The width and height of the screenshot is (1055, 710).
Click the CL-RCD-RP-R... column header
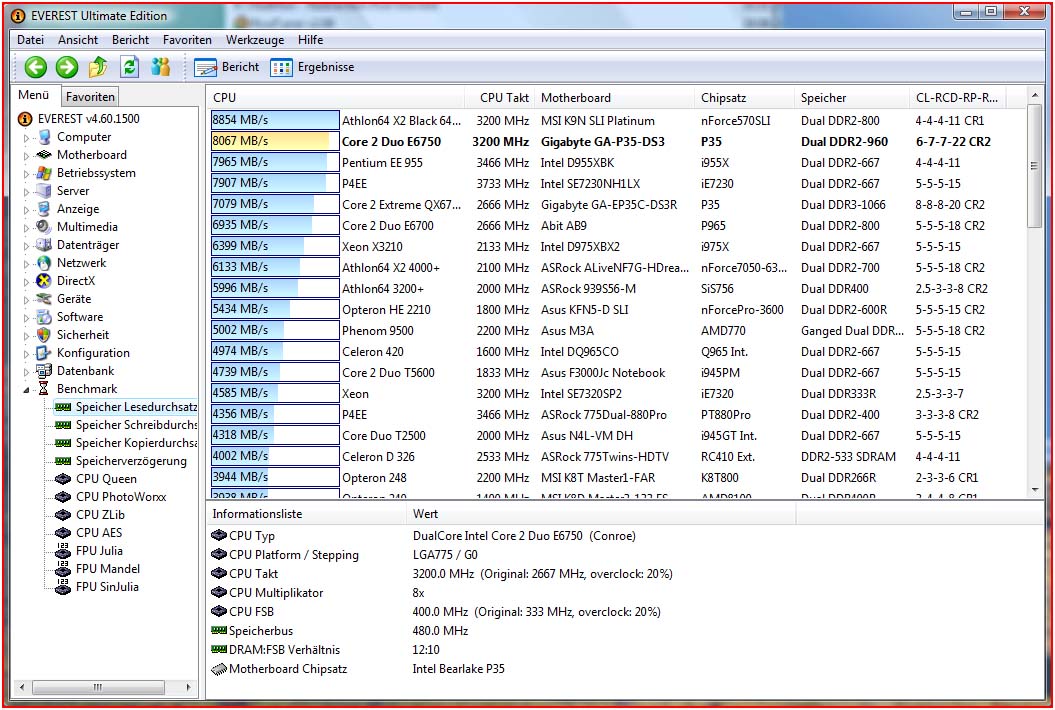pos(959,98)
